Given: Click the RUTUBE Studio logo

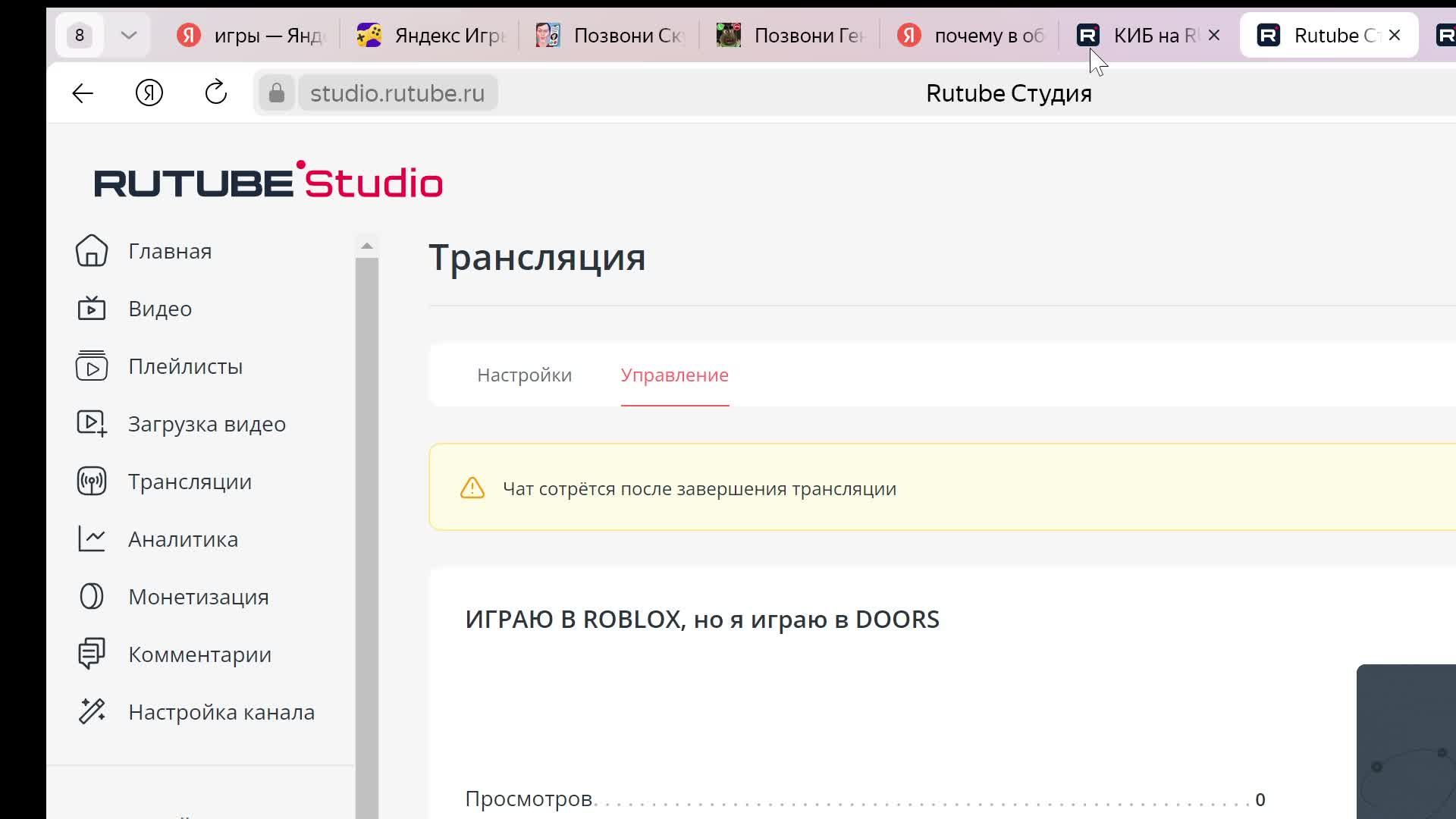Looking at the screenshot, I should pyautogui.click(x=268, y=180).
